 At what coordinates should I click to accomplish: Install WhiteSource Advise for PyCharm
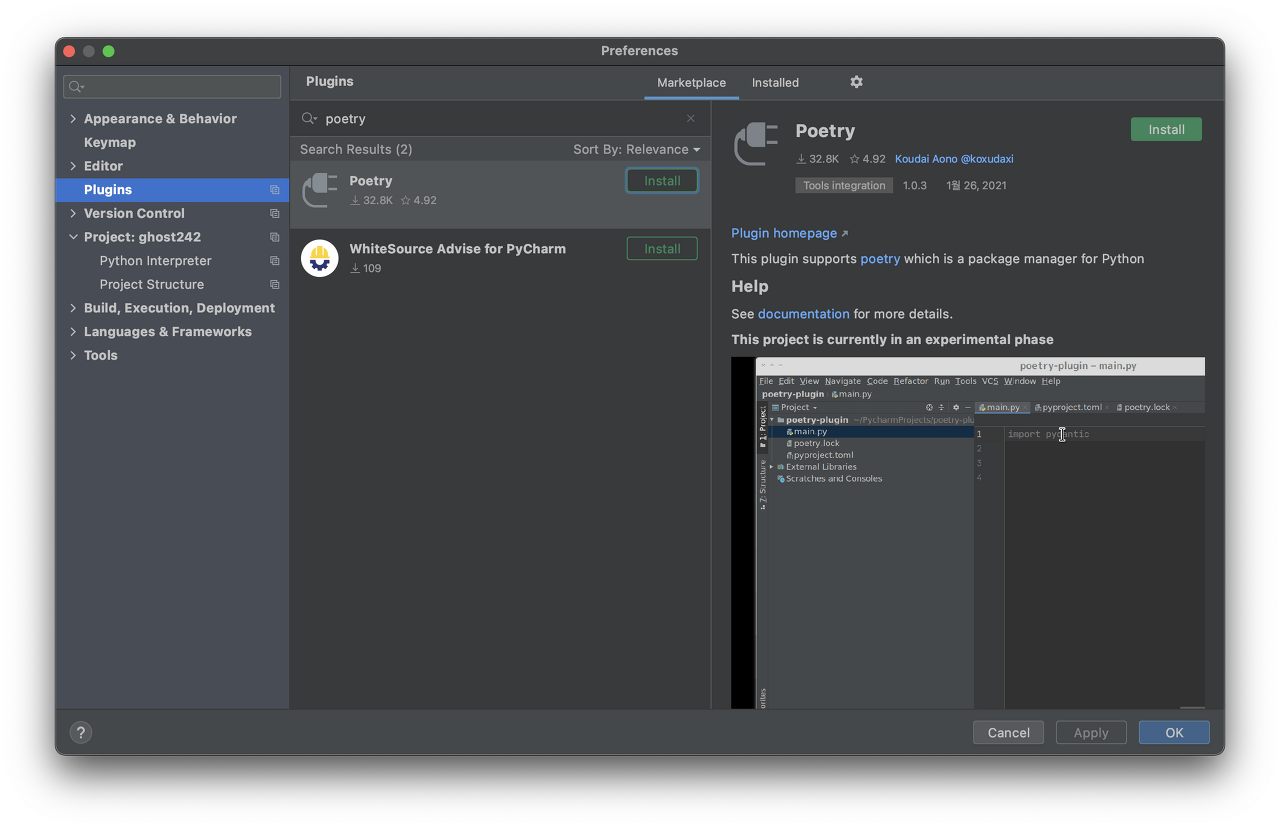(662, 249)
